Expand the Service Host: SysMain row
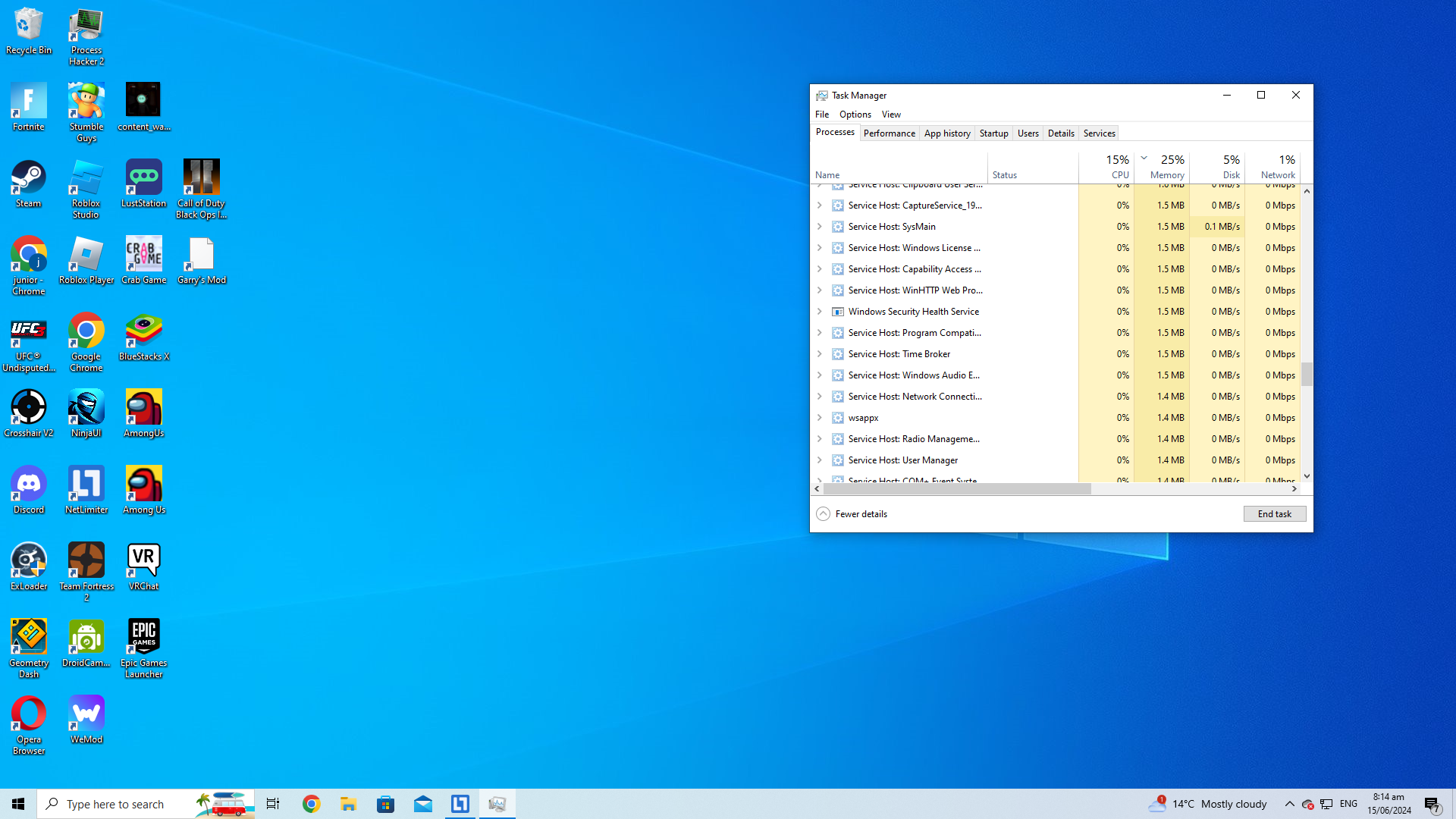 pos(819,227)
